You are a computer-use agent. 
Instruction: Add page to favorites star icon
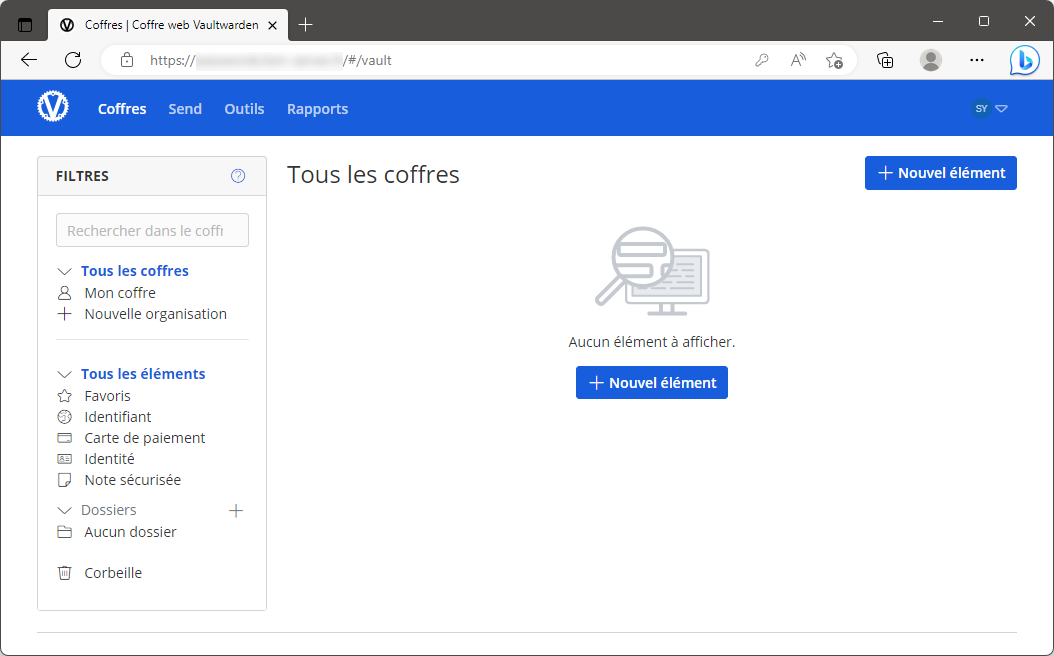[834, 60]
